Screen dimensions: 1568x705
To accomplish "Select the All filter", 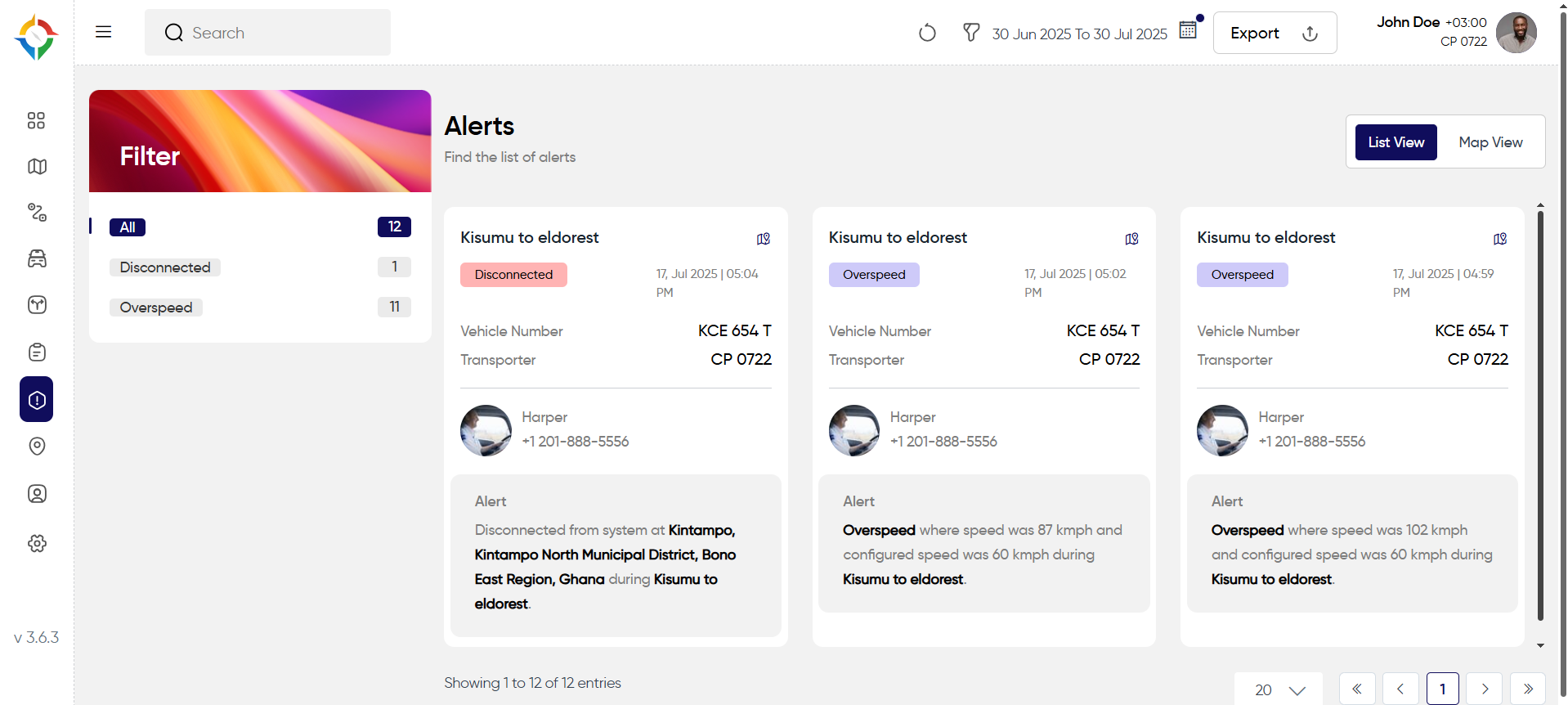I will 128,227.
